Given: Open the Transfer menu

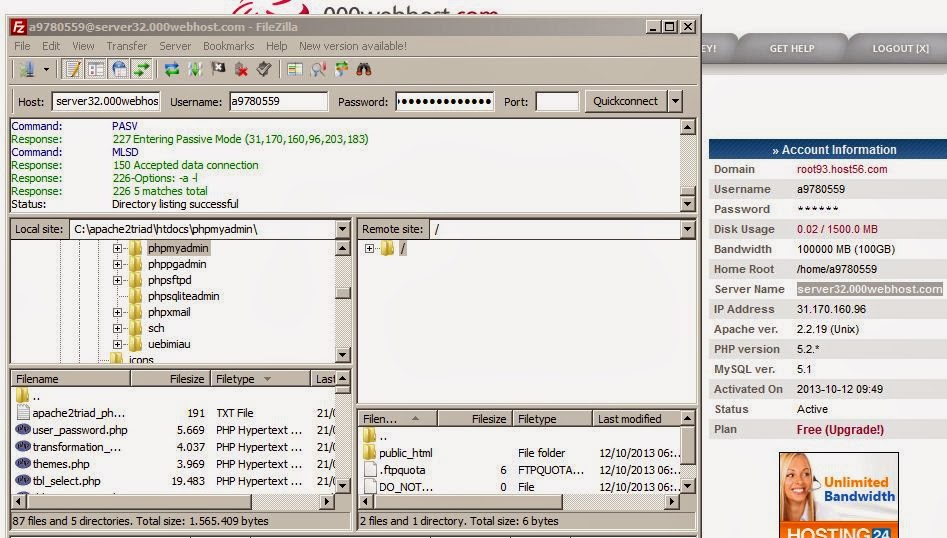Looking at the screenshot, I should [x=127, y=46].
